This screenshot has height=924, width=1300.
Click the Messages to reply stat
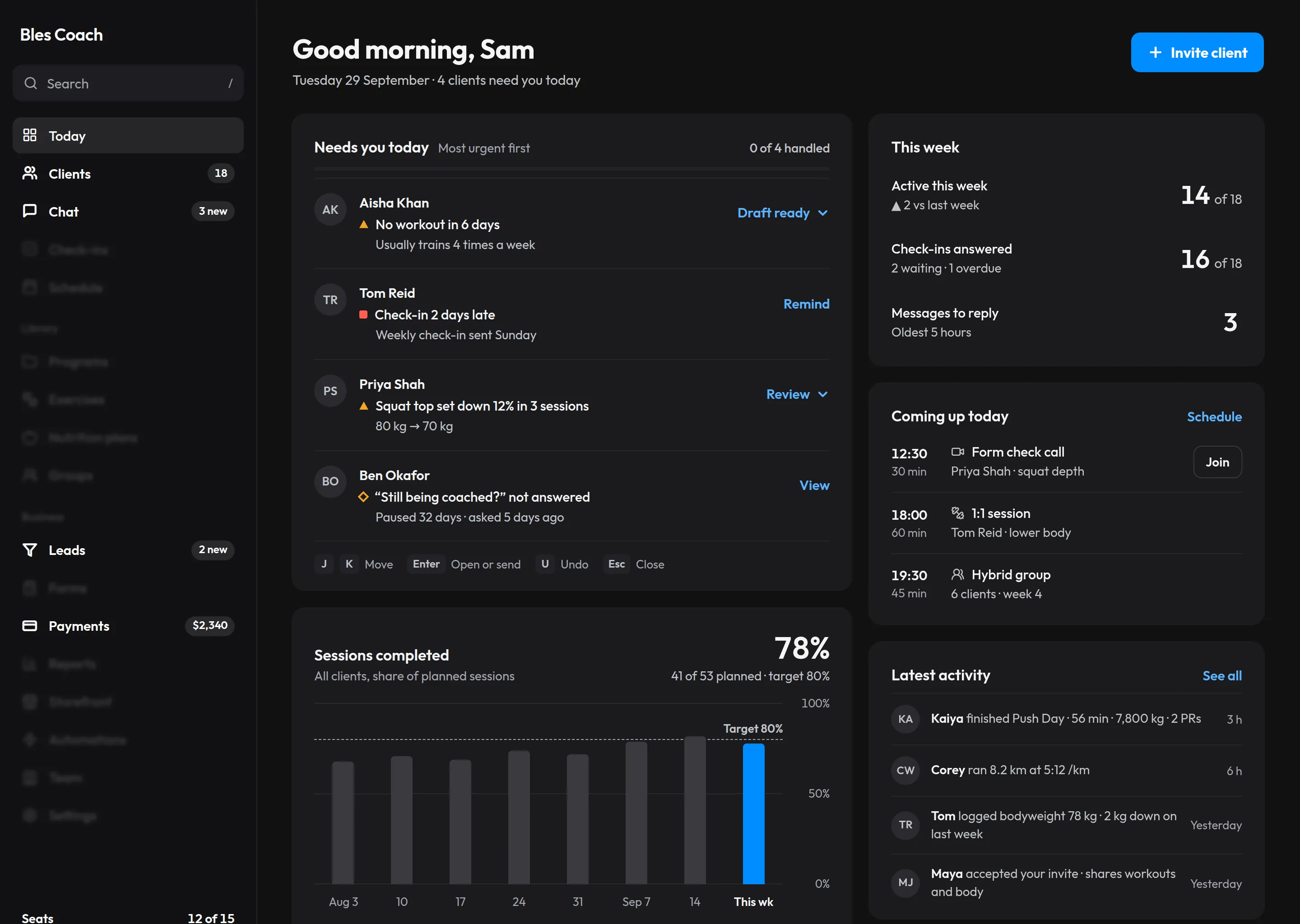1066,323
